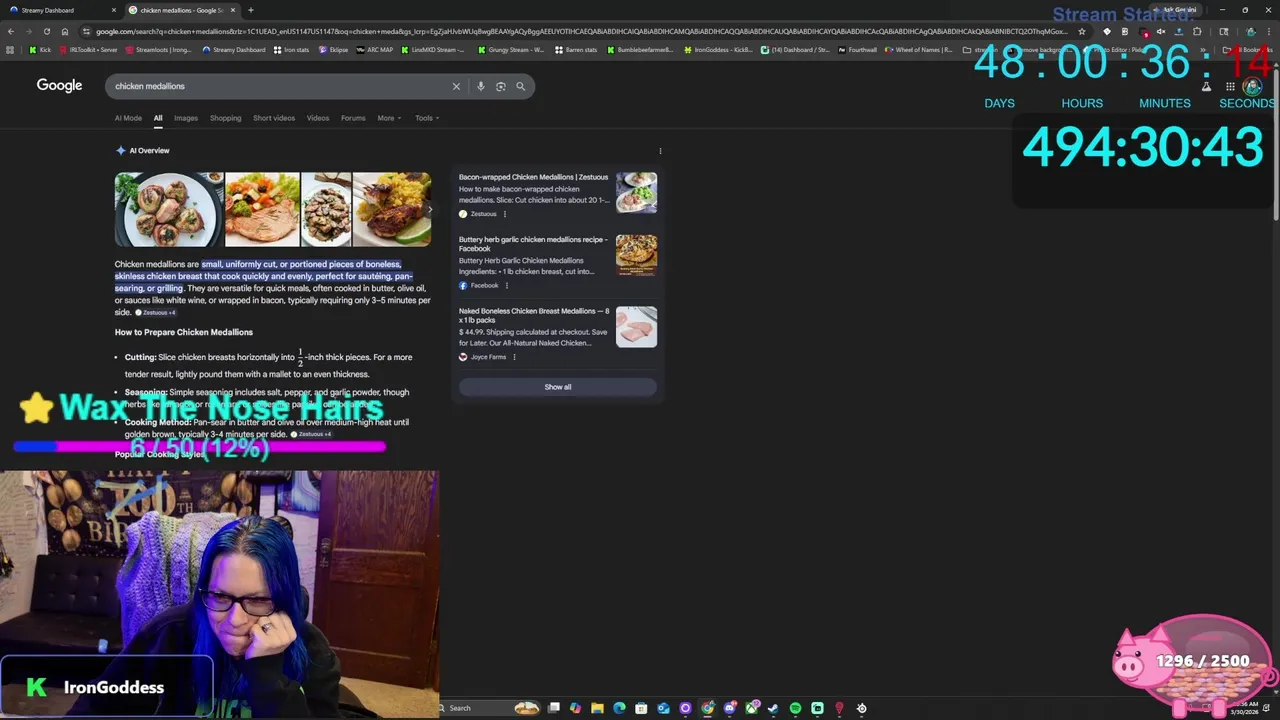Select the Forums search tab

353,118
